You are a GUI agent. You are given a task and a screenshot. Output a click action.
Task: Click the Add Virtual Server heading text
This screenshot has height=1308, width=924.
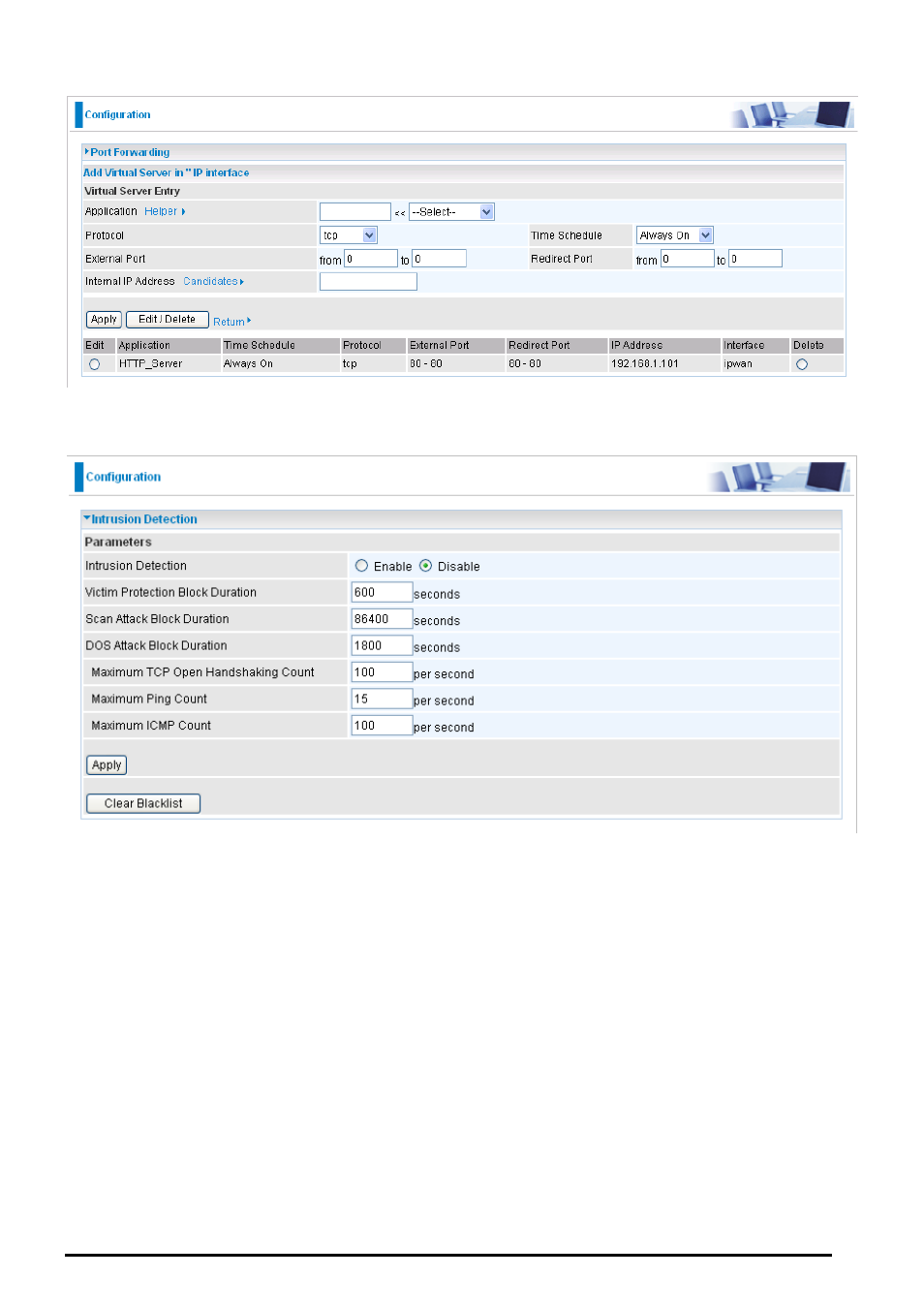coord(166,172)
